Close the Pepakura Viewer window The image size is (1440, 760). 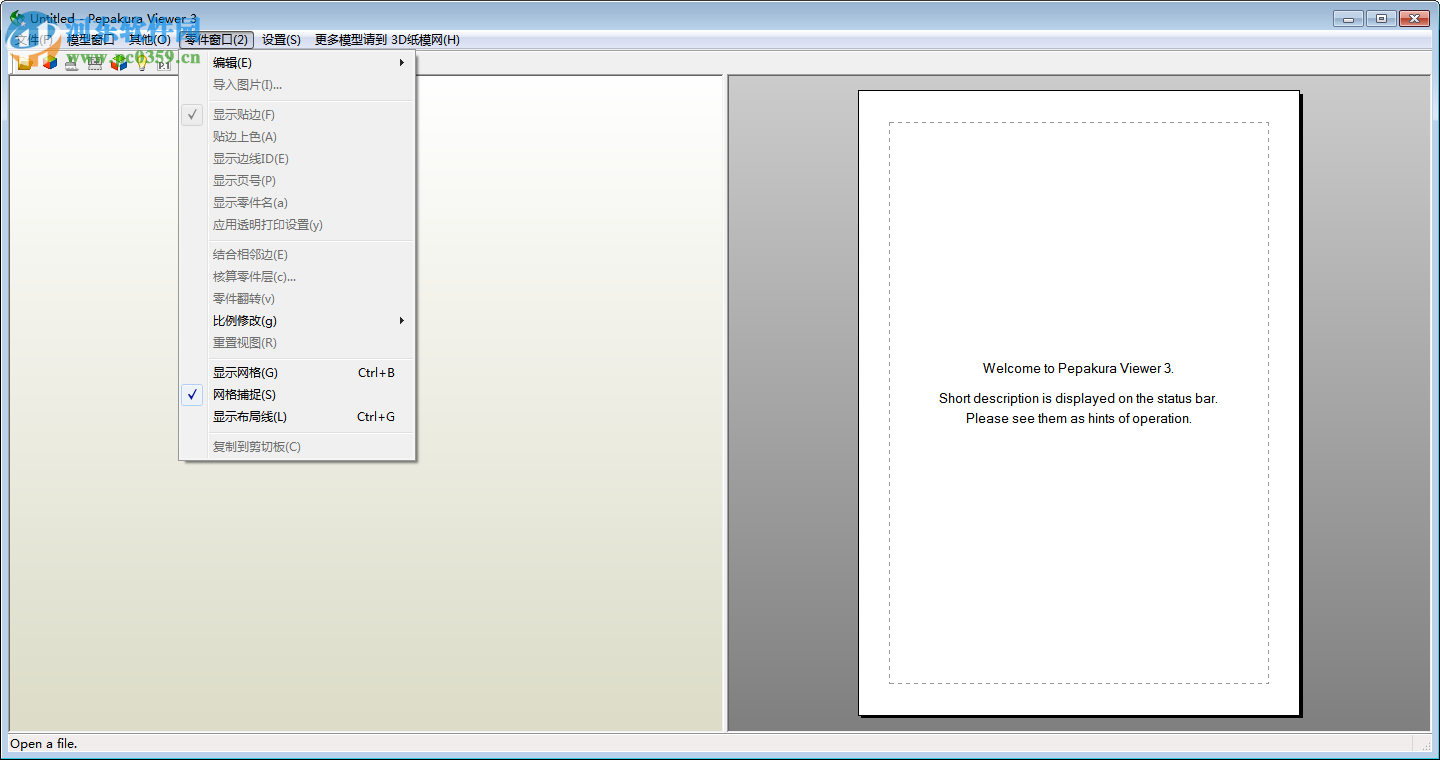(x=1414, y=18)
